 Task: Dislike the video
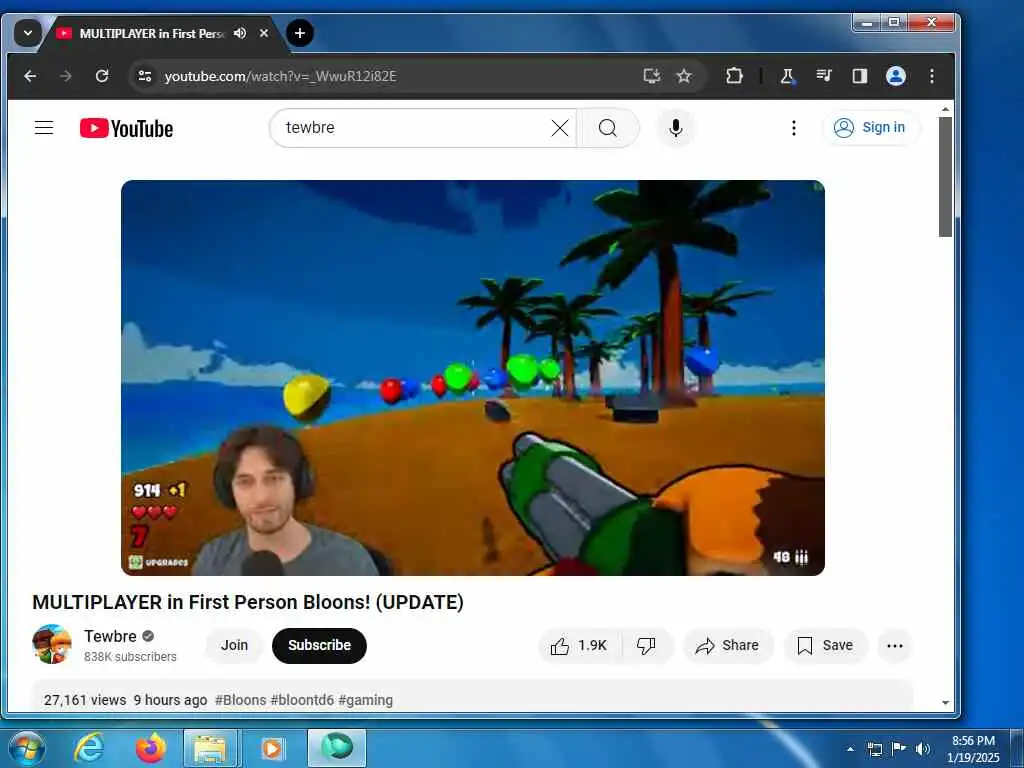647,646
